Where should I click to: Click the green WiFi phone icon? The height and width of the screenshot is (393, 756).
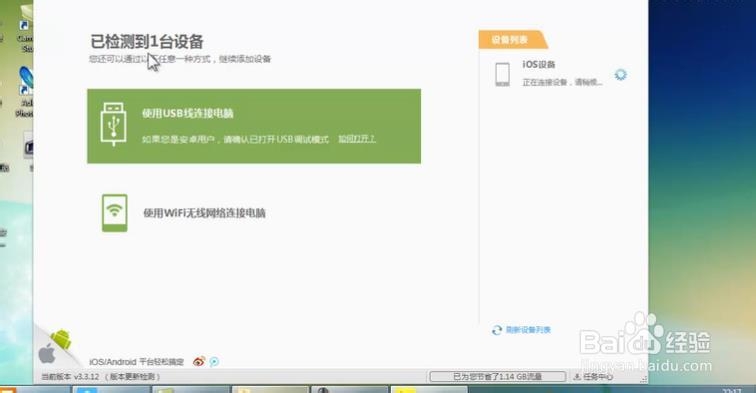pyautogui.click(x=115, y=213)
